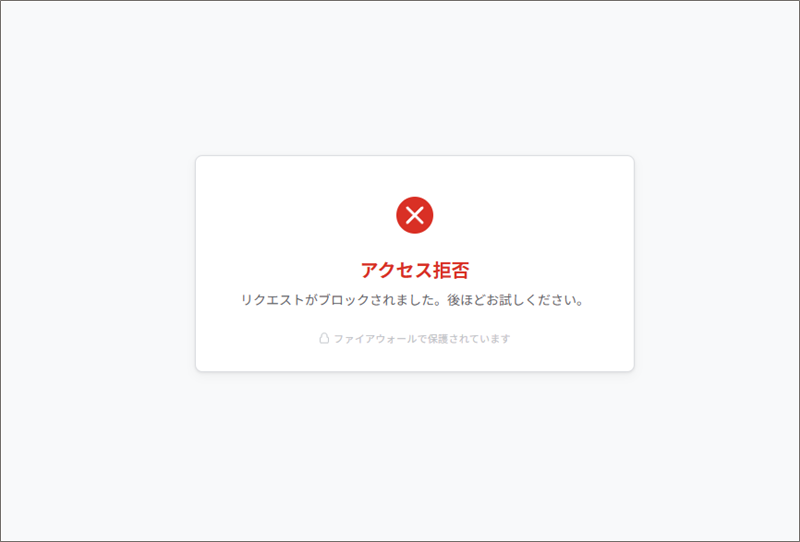Click the kanji 拒否 in the red heading

(451, 270)
